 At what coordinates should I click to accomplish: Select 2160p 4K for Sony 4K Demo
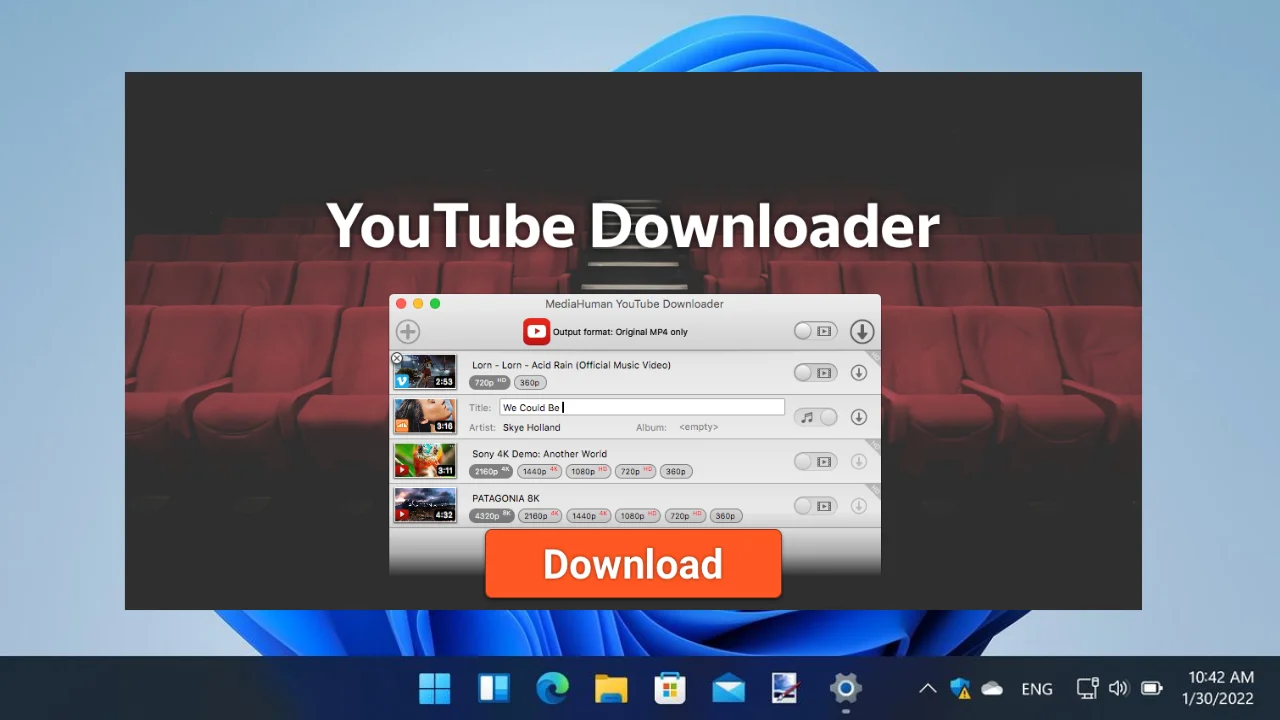click(x=491, y=471)
